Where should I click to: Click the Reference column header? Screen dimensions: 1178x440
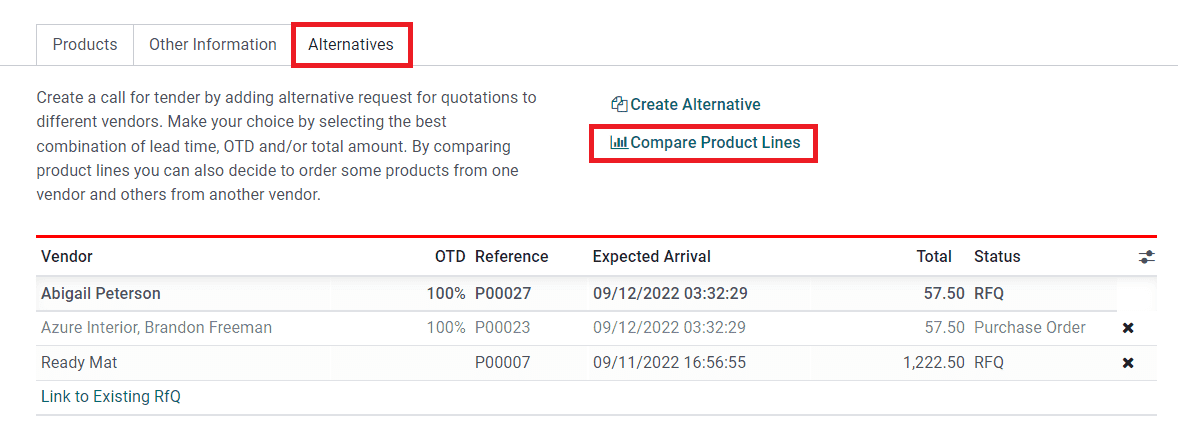tap(511, 257)
